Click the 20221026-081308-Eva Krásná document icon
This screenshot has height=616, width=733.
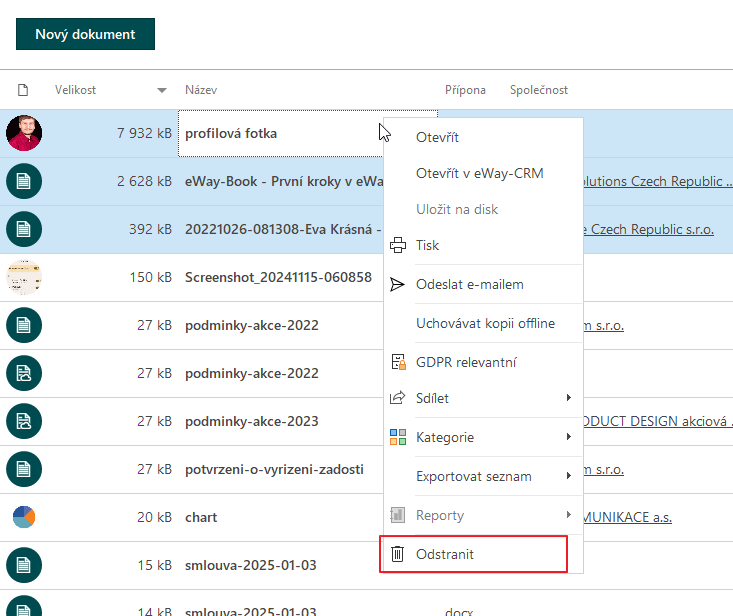tap(24, 229)
